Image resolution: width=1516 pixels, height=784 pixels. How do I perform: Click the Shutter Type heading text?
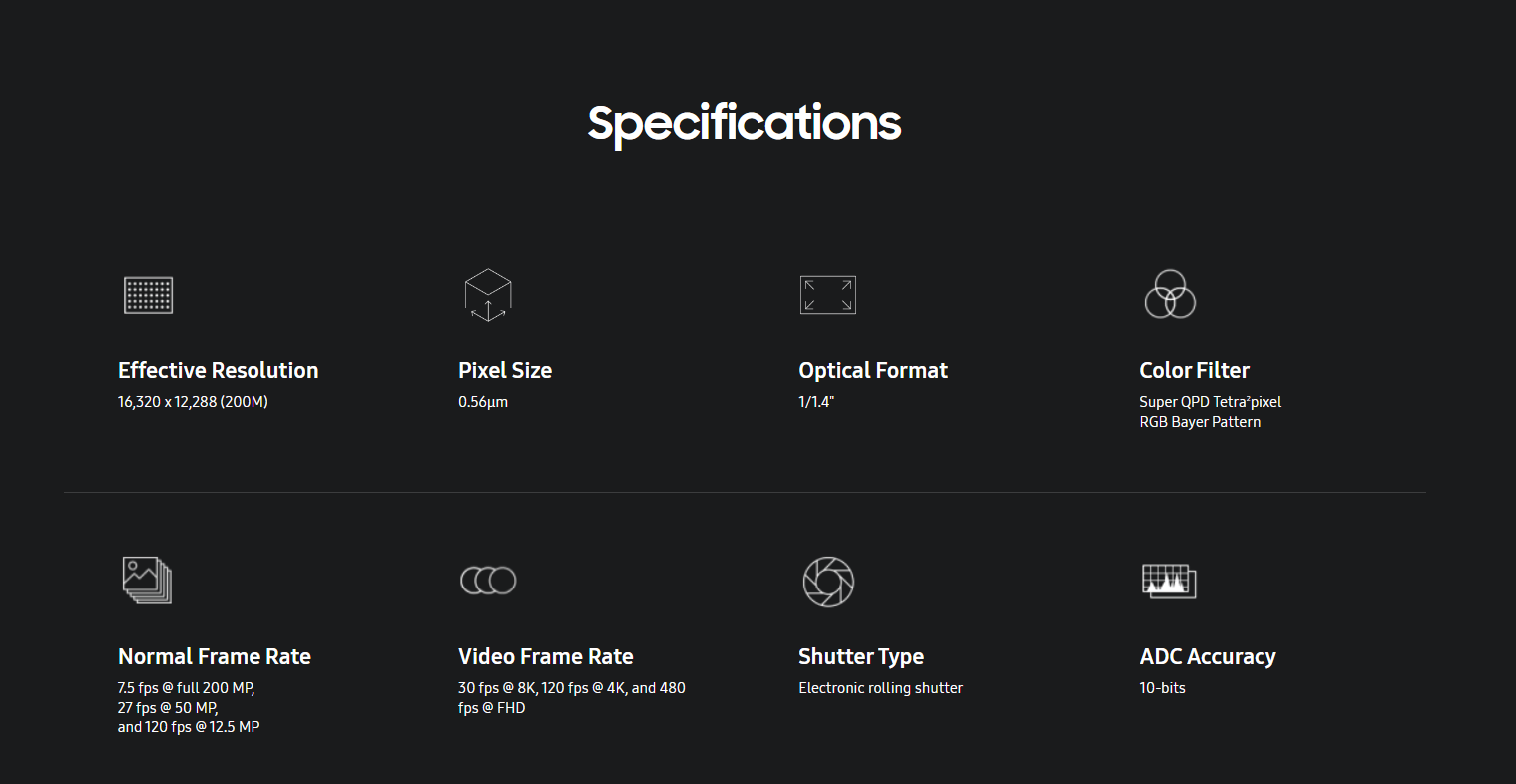pos(861,657)
